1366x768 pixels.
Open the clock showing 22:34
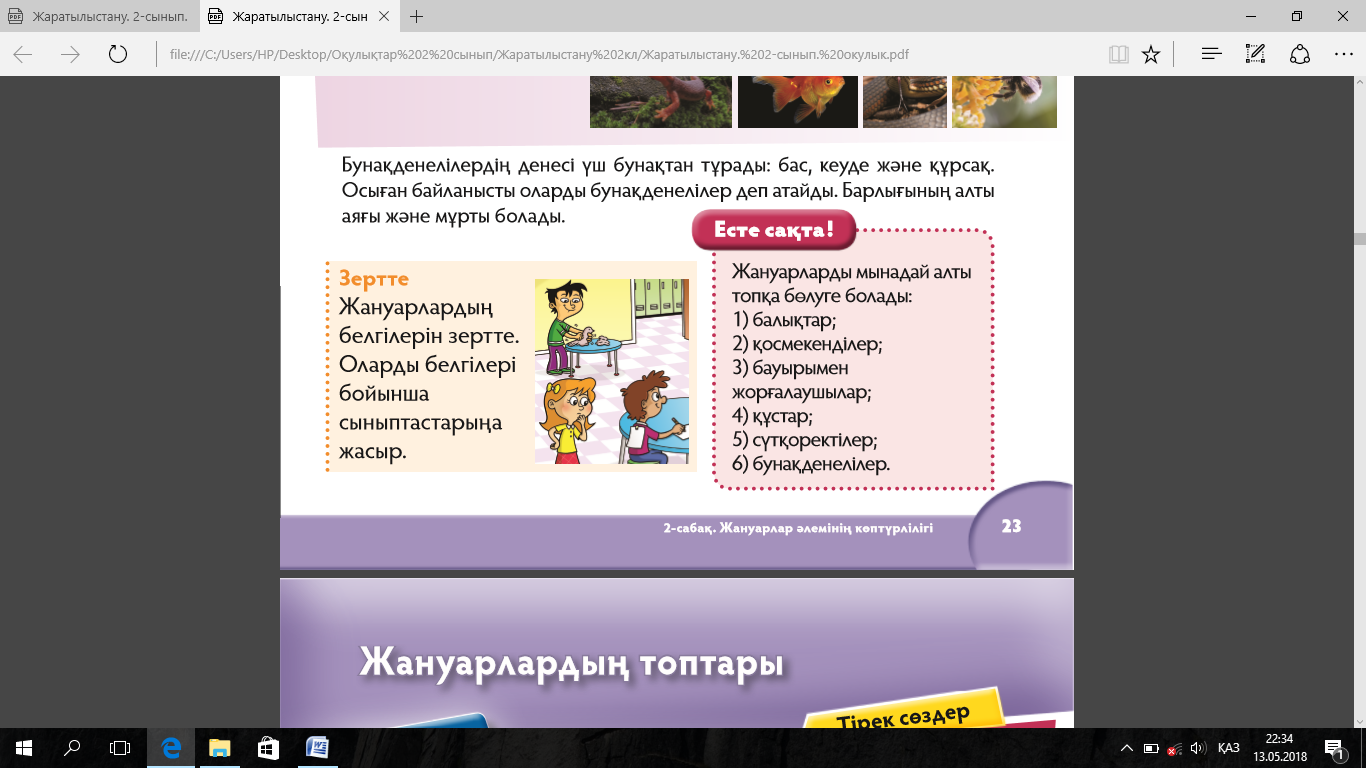(x=1278, y=747)
